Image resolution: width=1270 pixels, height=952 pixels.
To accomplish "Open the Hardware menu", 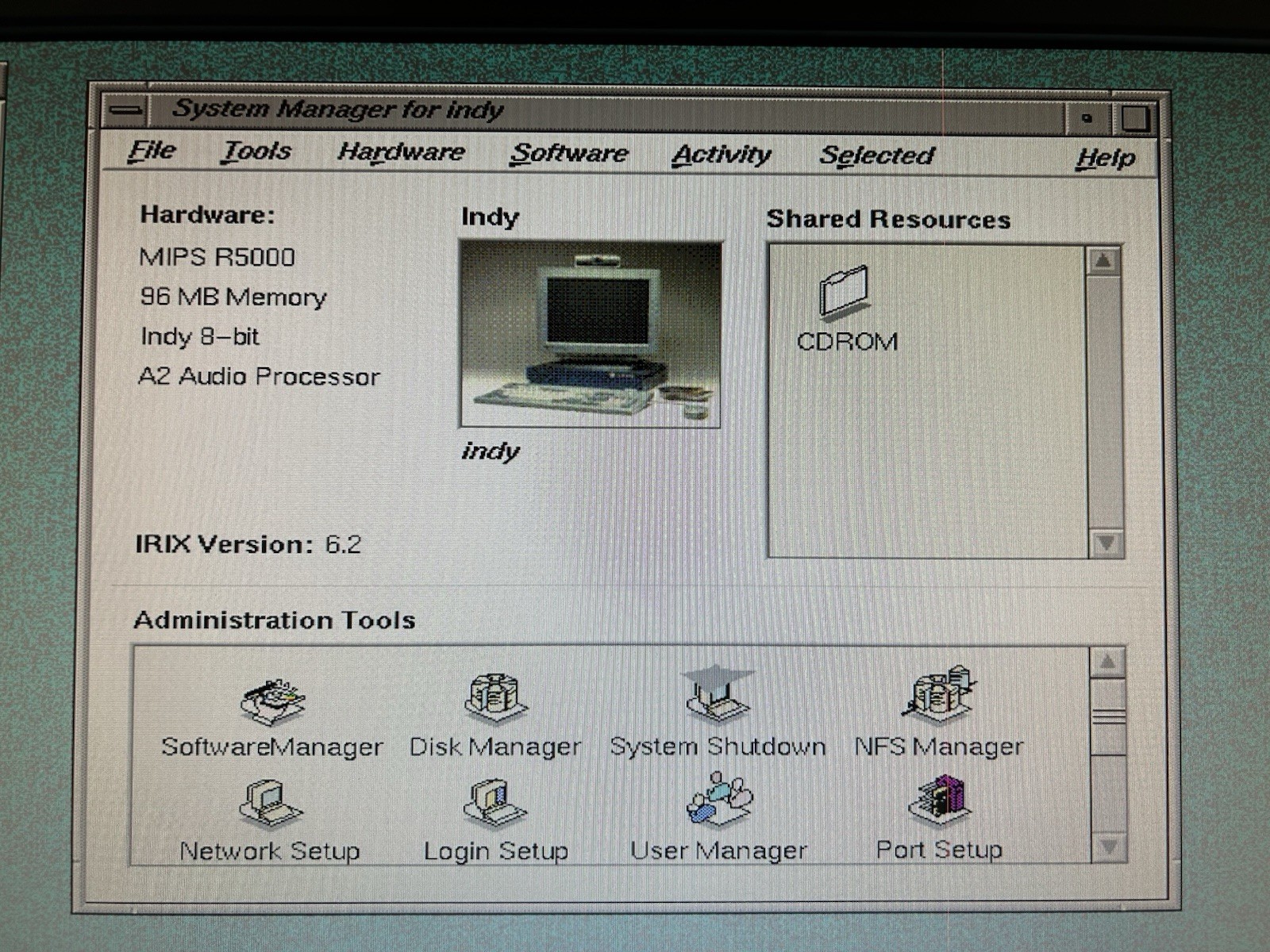I will pyautogui.click(x=401, y=152).
